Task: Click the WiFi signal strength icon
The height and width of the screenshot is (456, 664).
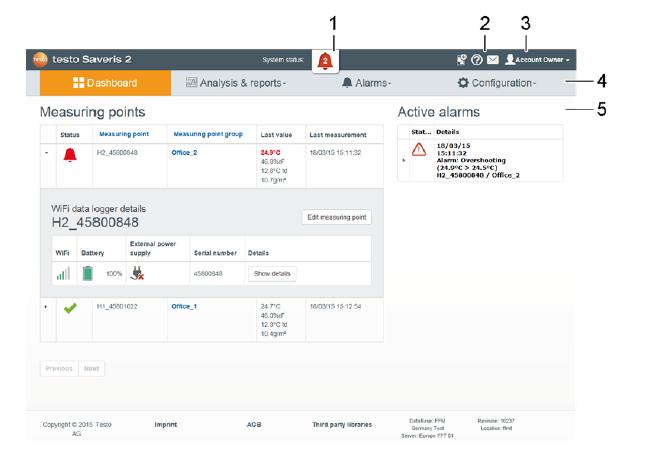Action: click(64, 274)
